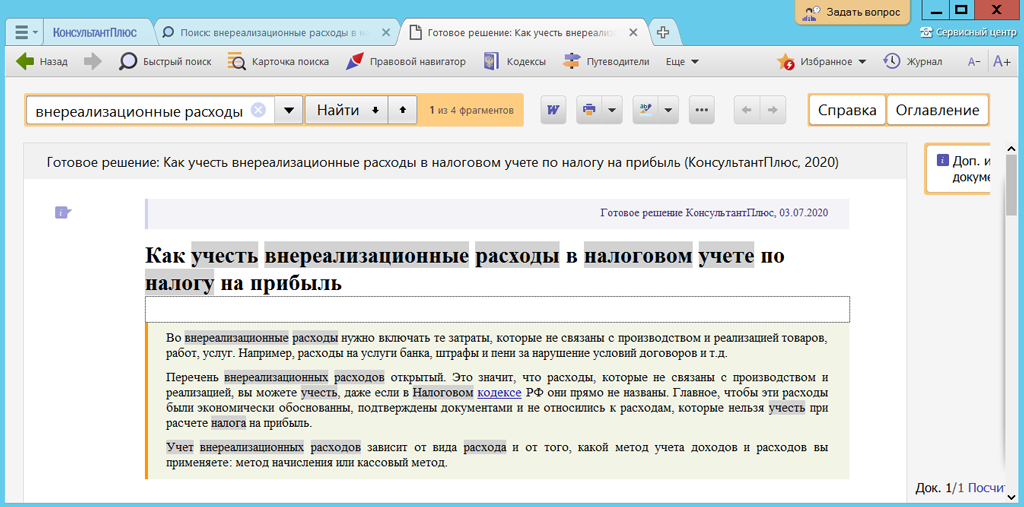Click into the document search input field
1024x507 pixels.
point(138,110)
